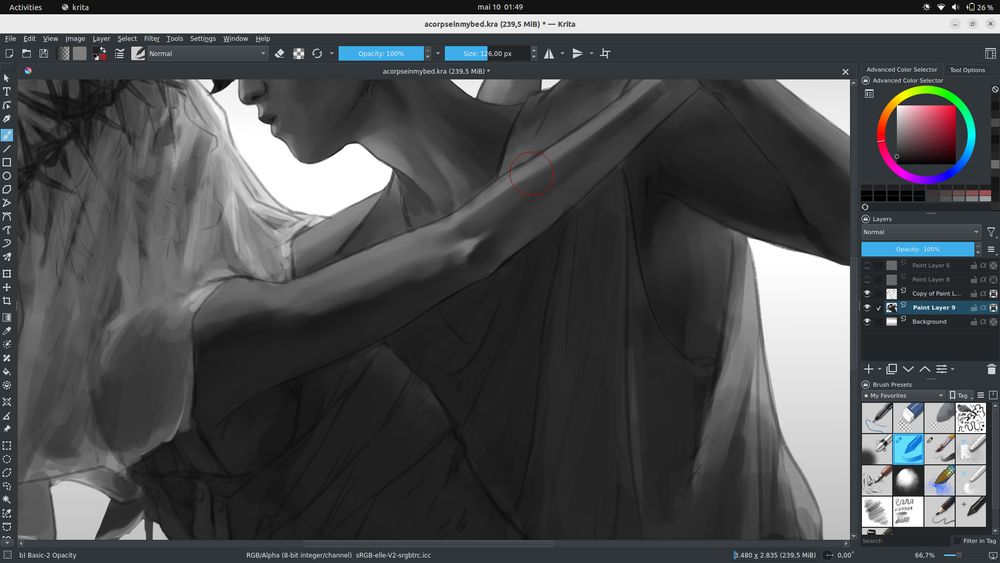
Task: Open the brush Tag menu
Action: (961, 395)
